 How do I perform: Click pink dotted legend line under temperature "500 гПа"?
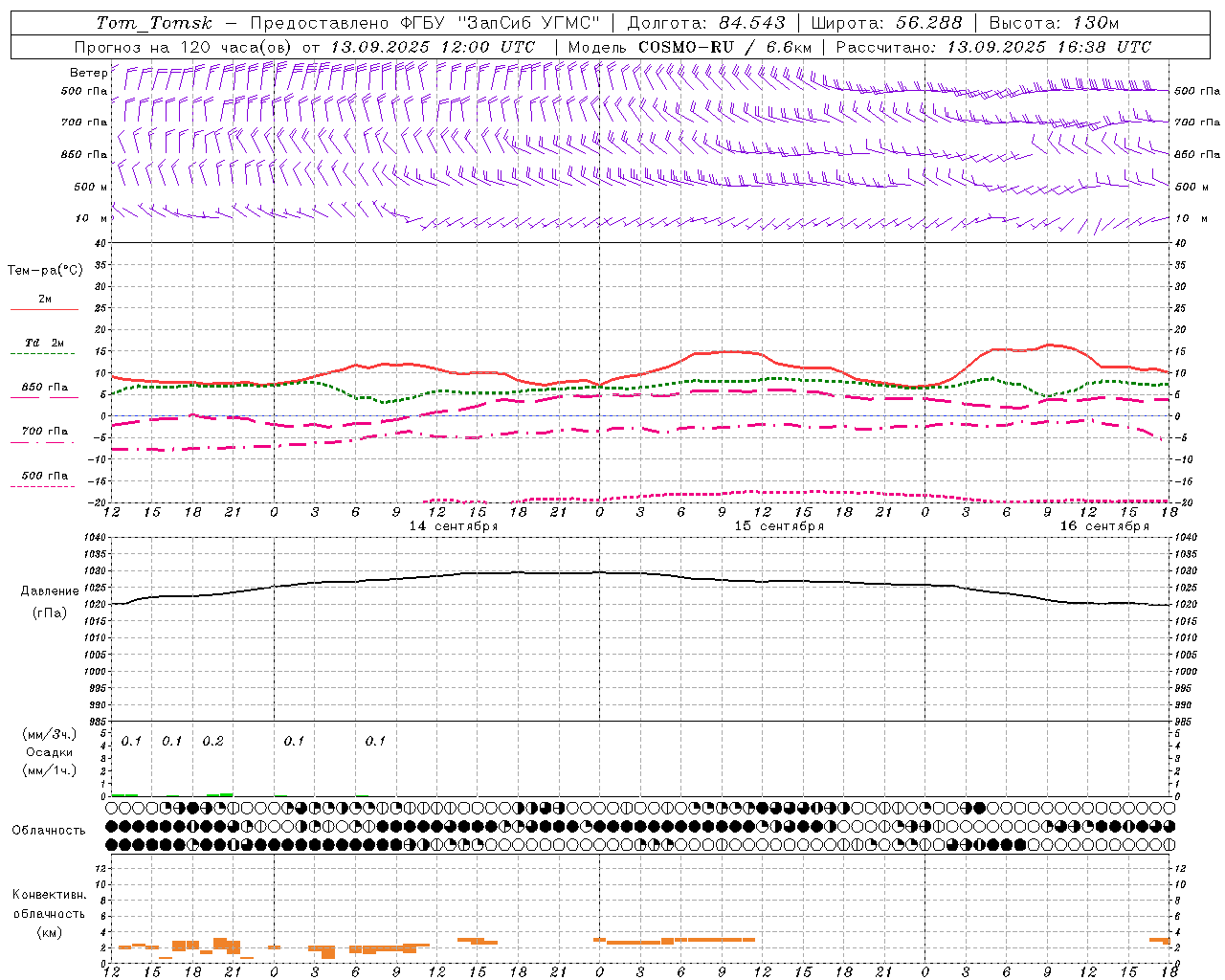44,486
